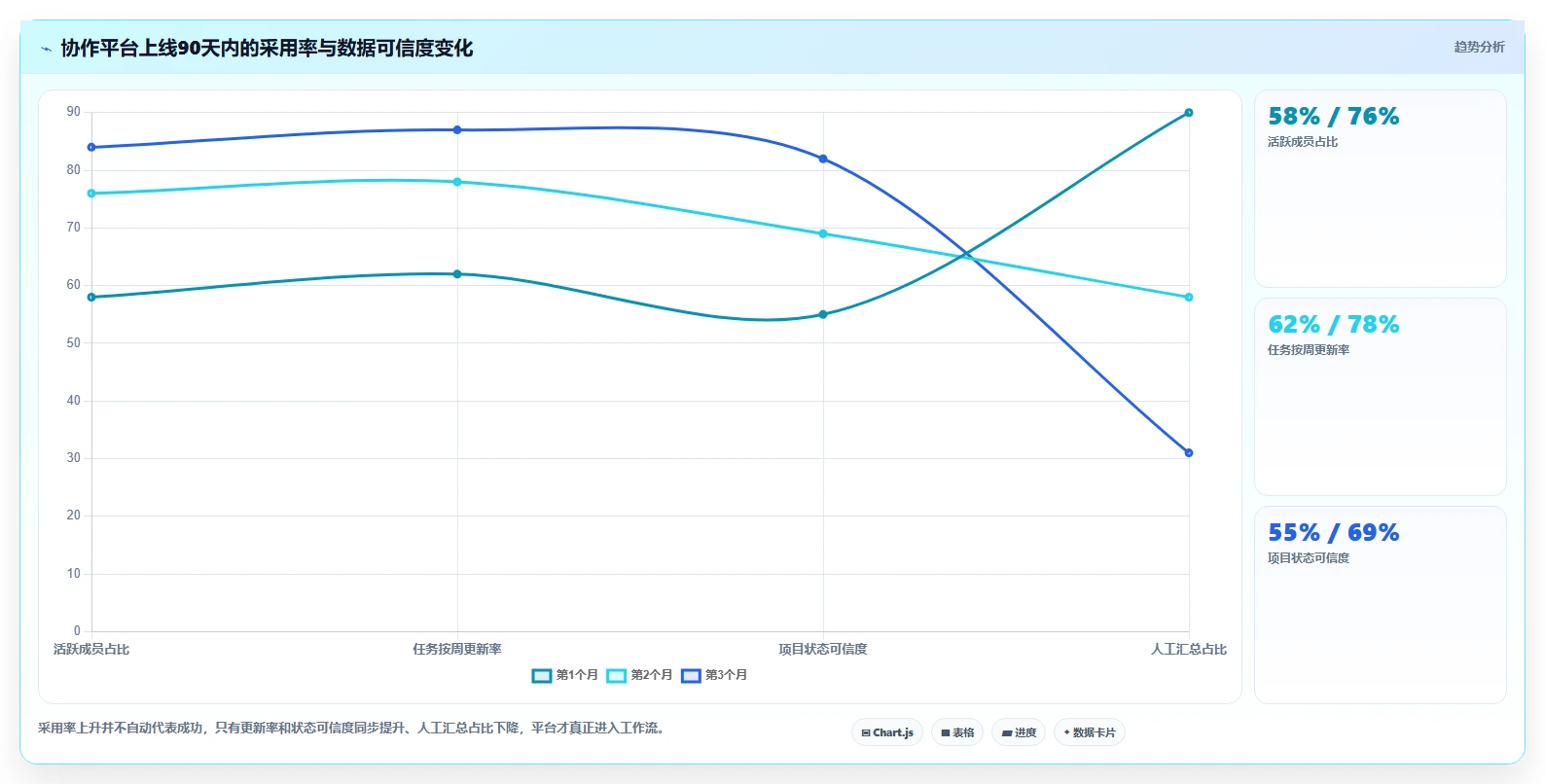Toggle the 第3个月 legend swatch
Screen dimensions: 1545x784
click(692, 675)
